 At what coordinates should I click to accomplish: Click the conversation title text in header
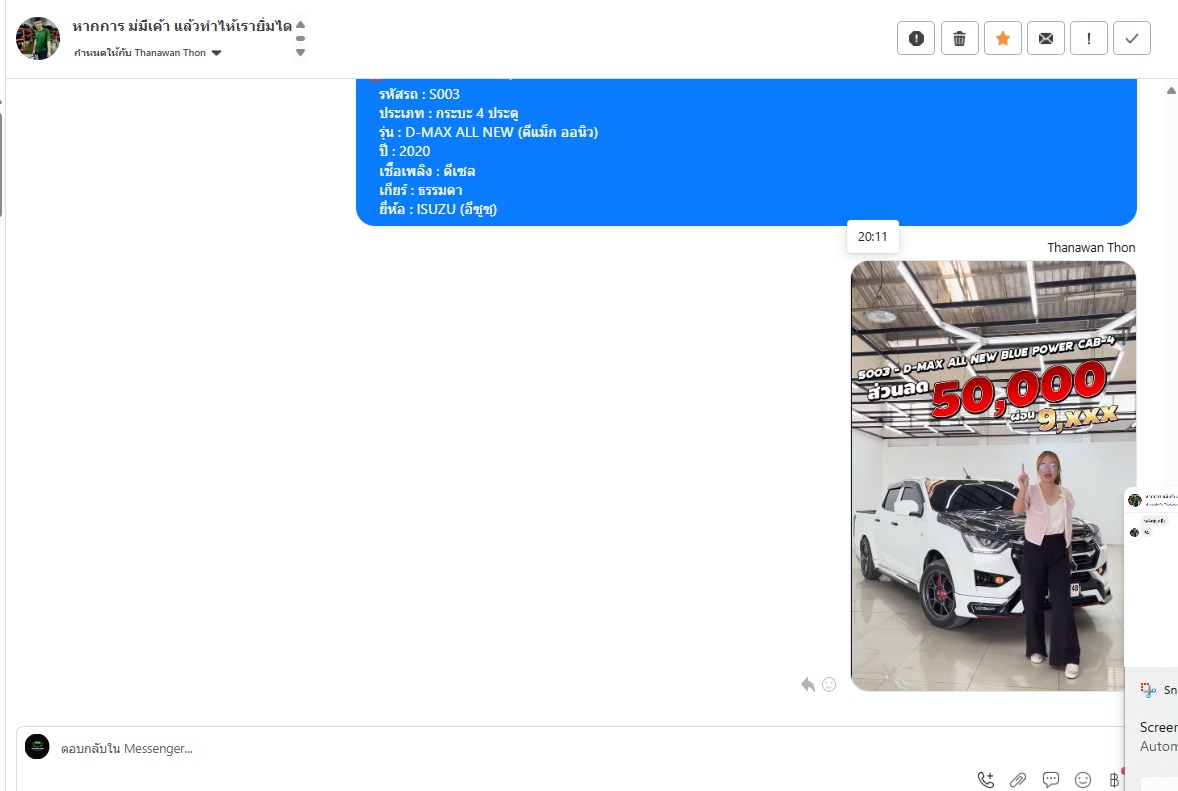182,26
